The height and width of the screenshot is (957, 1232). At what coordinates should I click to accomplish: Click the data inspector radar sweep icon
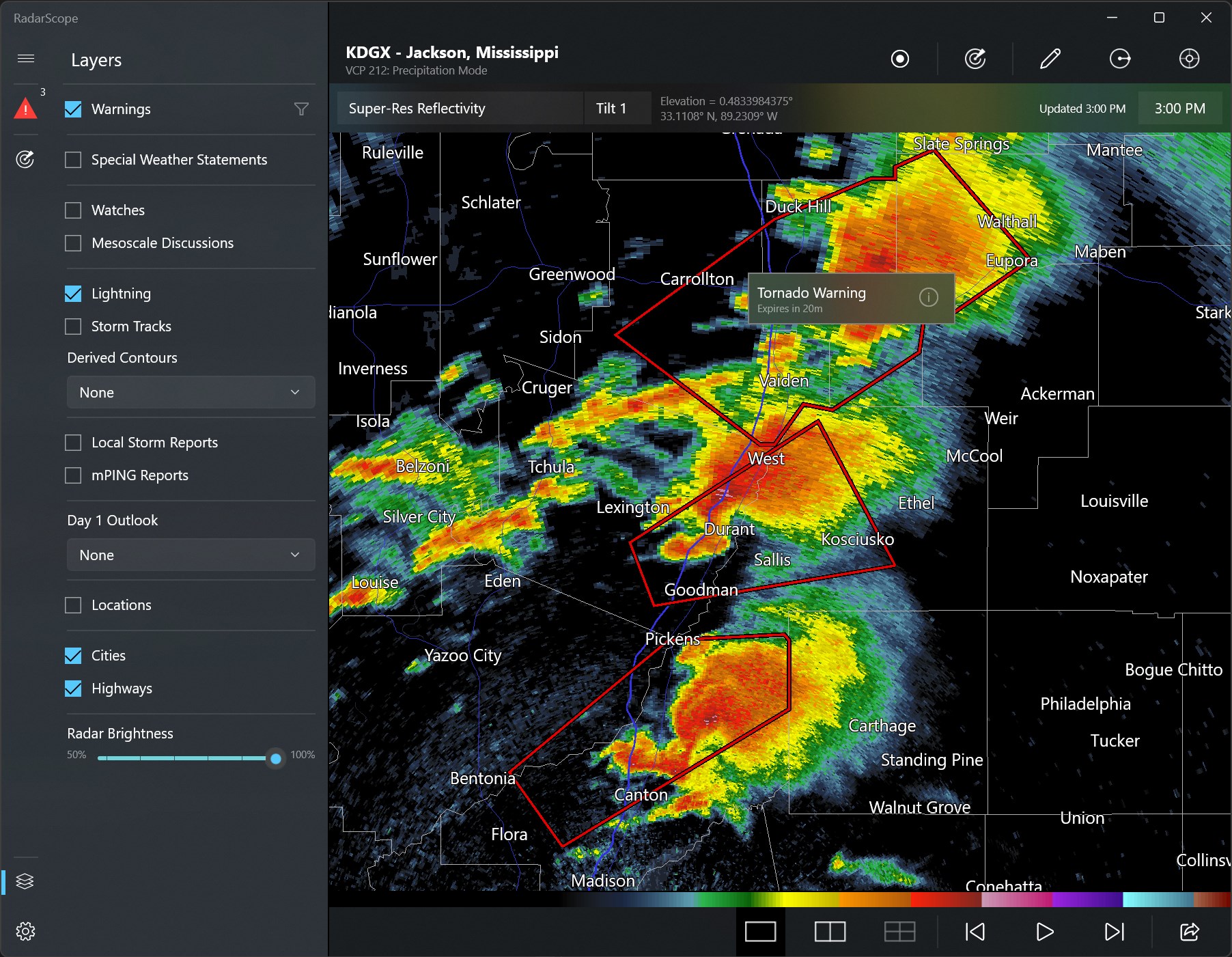(x=975, y=59)
